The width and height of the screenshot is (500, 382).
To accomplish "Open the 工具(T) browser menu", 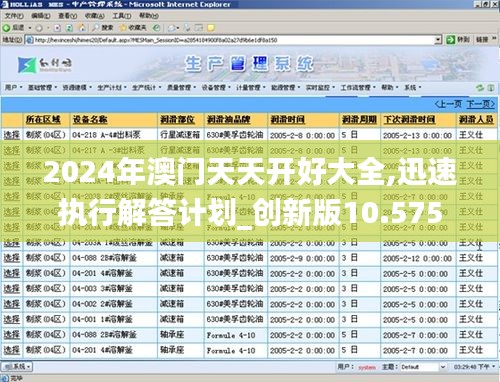I will [122, 16].
